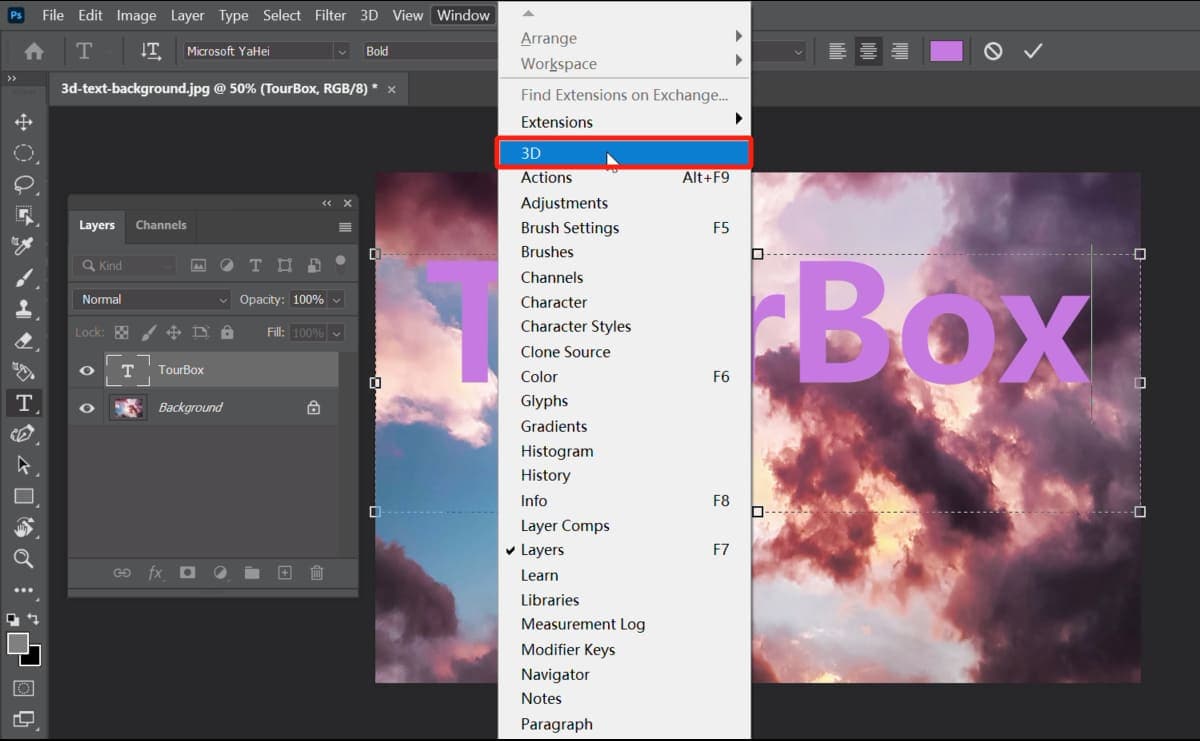The image size is (1200, 741).
Task: Open the Filter menu
Action: [330, 15]
